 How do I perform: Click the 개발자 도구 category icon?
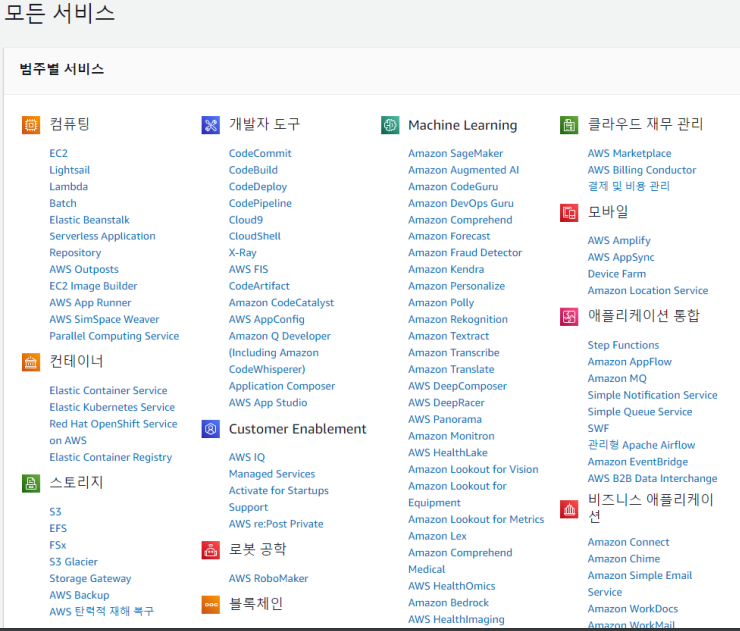click(x=210, y=125)
